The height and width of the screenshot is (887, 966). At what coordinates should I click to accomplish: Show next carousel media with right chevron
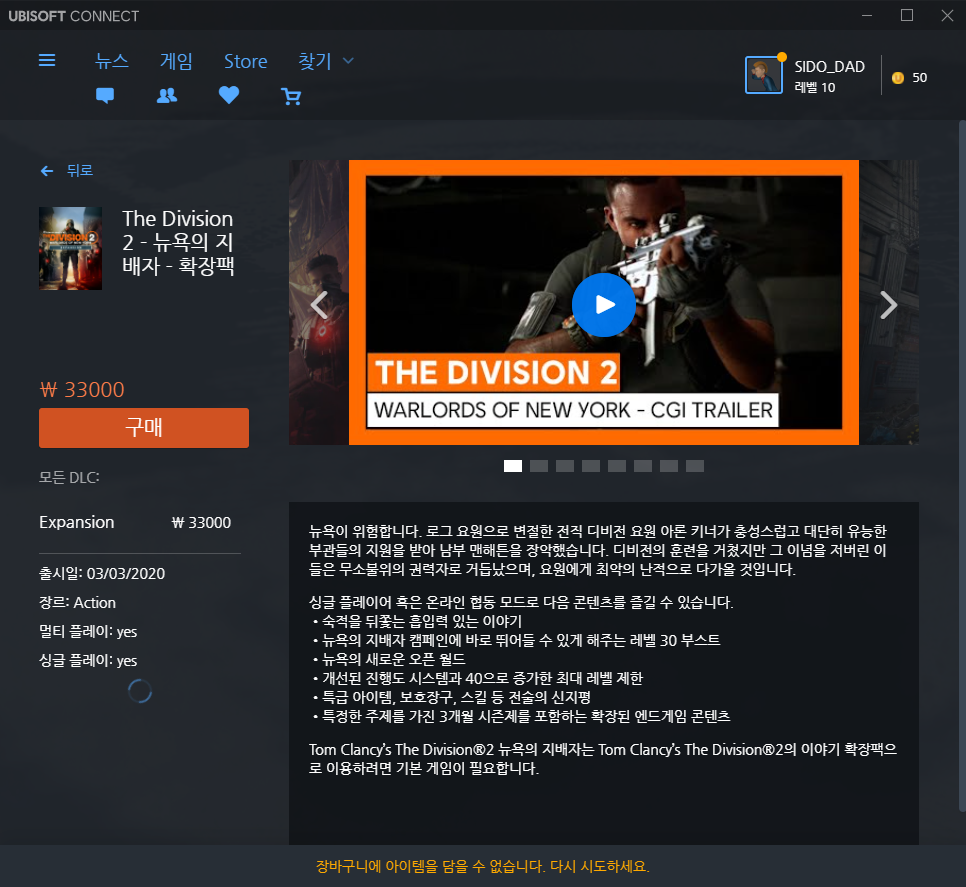[x=888, y=304]
